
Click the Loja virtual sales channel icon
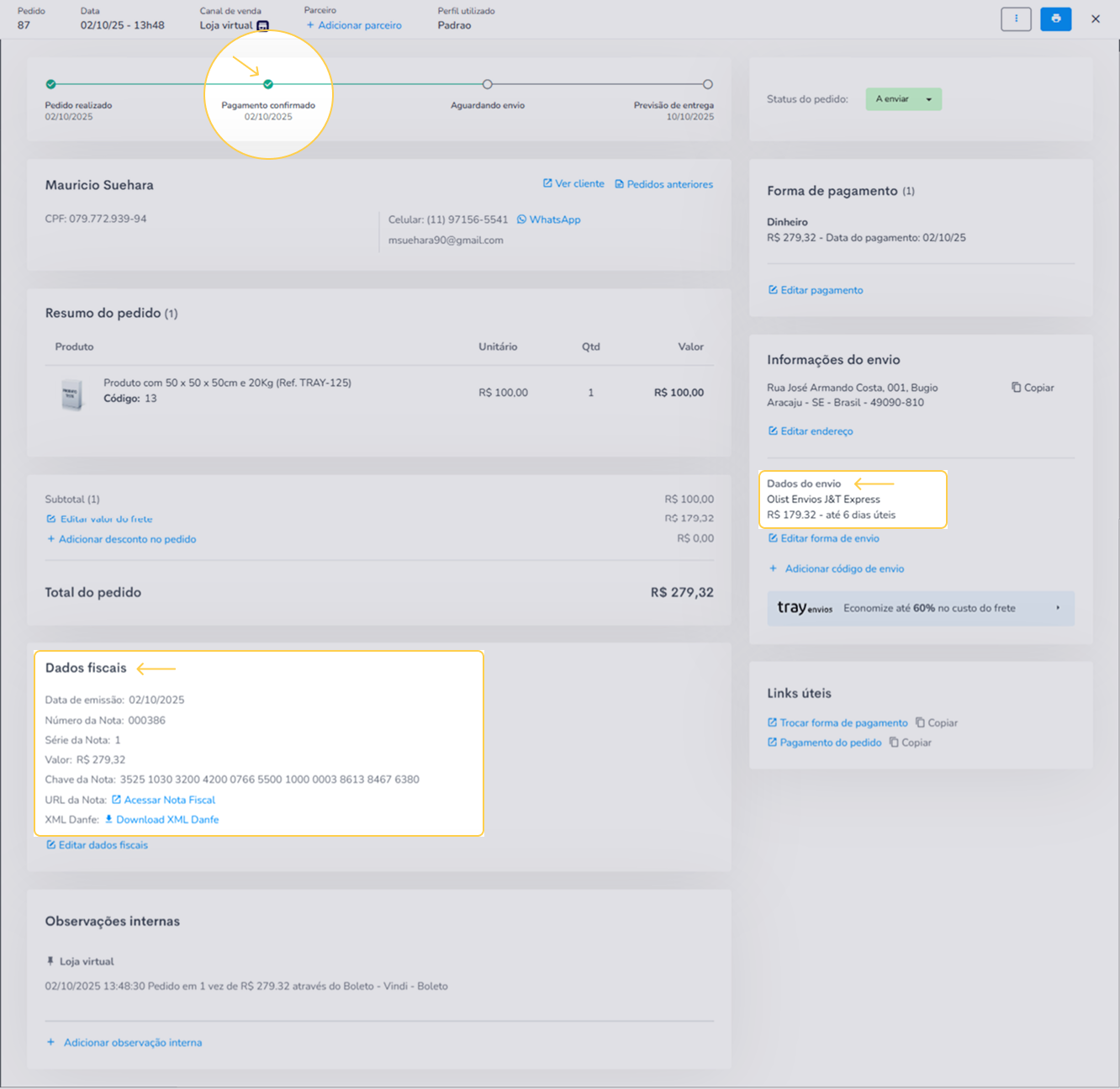point(263,26)
